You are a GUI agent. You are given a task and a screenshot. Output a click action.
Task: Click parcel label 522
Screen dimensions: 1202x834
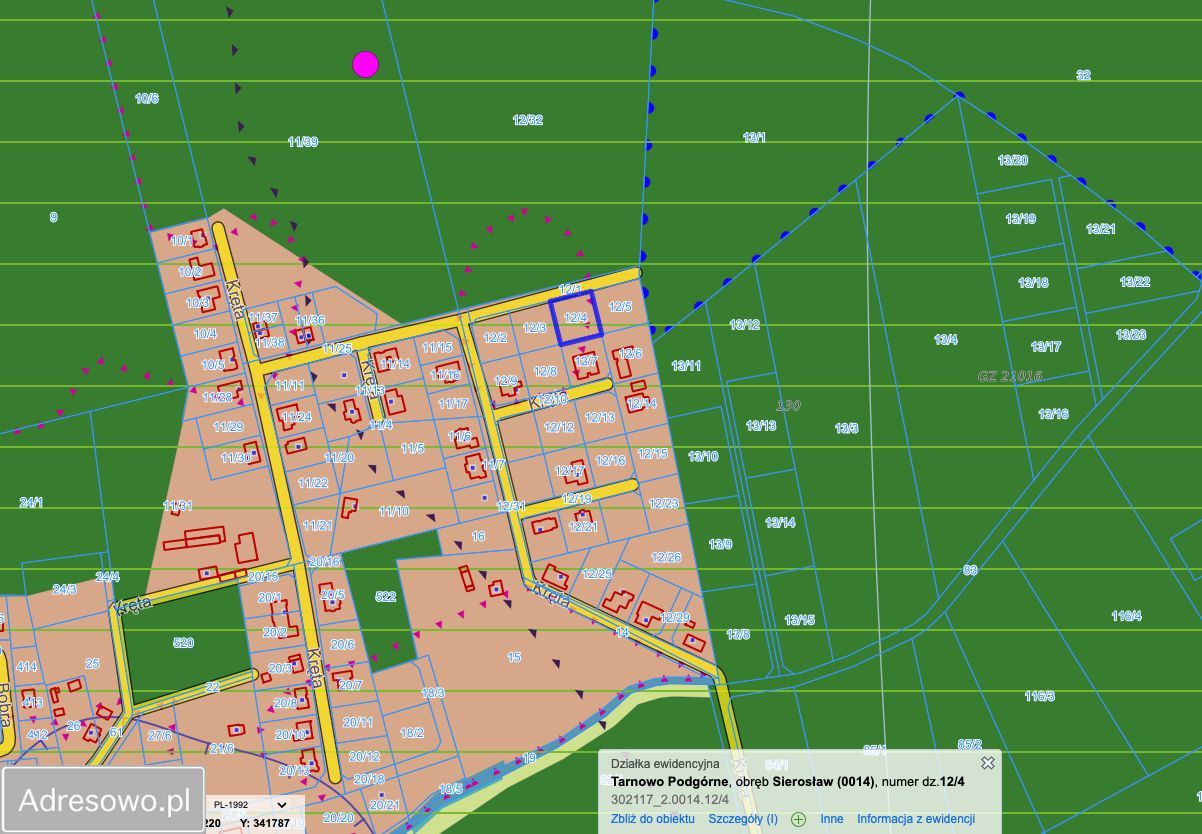[386, 597]
